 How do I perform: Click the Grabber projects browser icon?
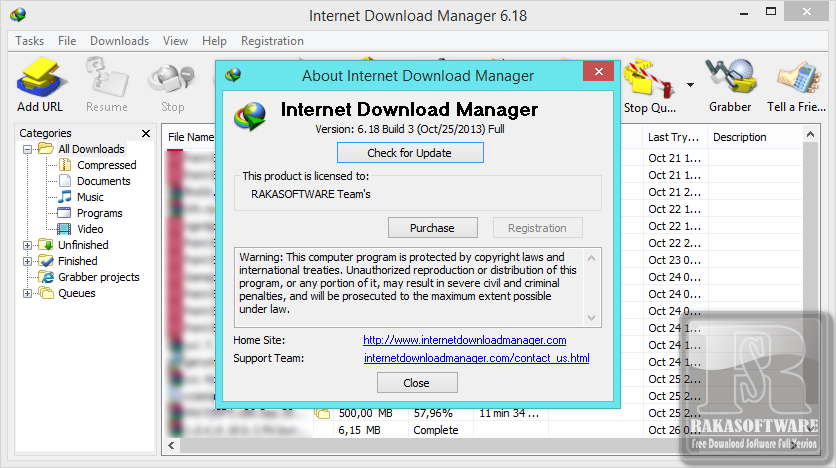[46, 277]
